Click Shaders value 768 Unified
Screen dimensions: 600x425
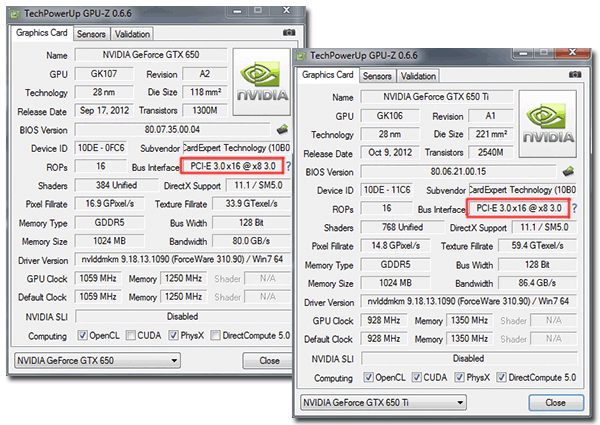(x=402, y=227)
